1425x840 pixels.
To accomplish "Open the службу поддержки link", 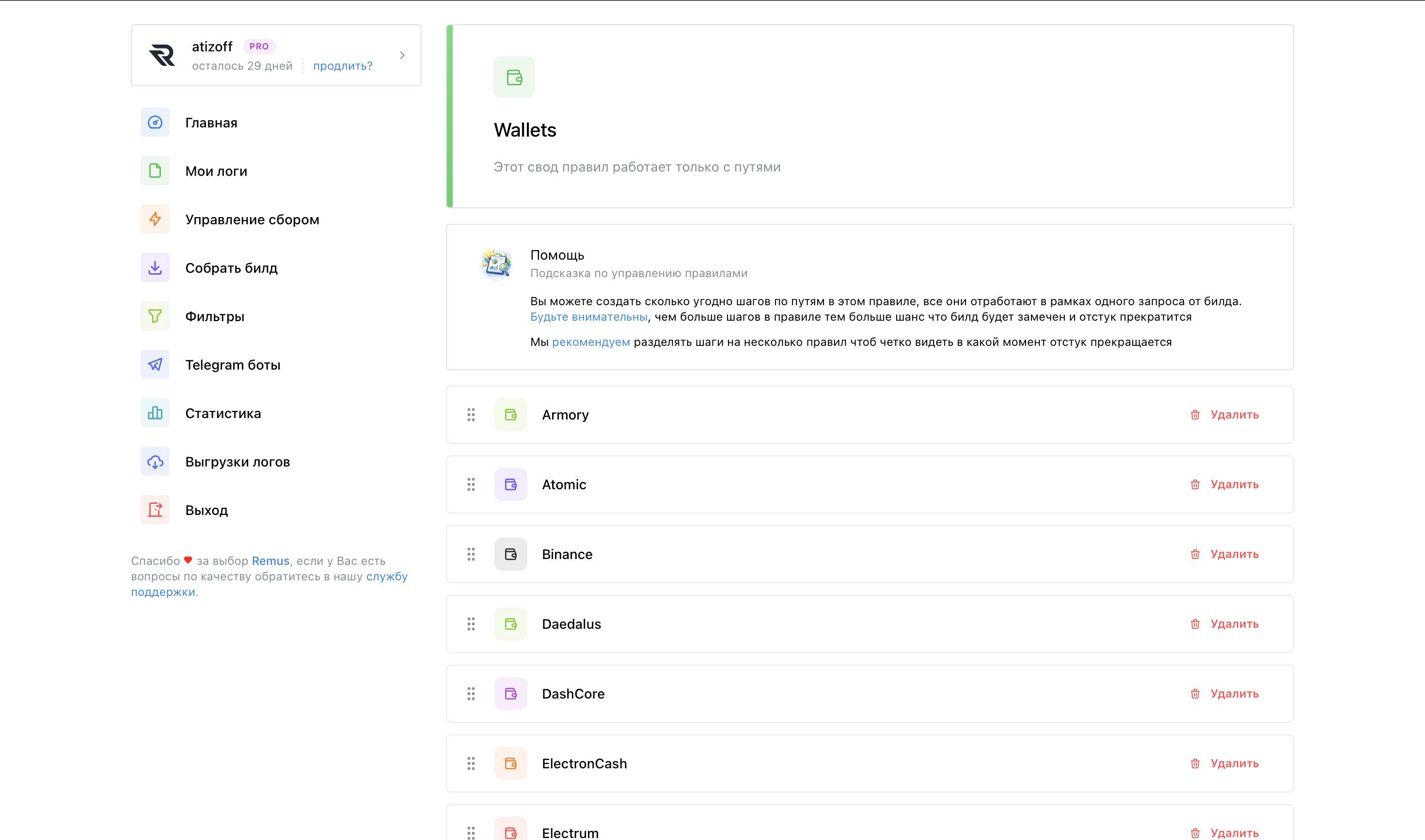I will [x=386, y=576].
